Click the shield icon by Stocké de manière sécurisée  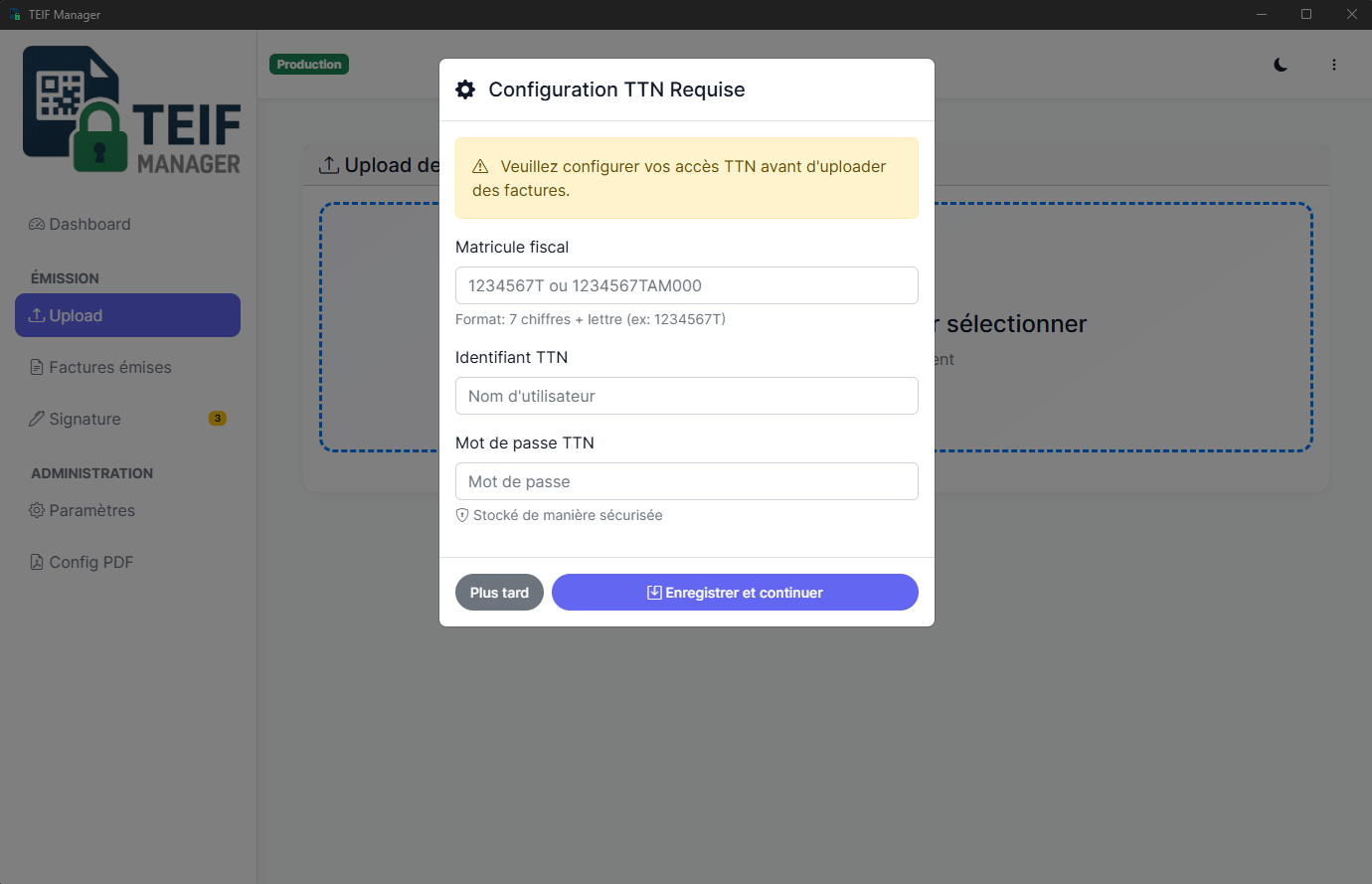pyautogui.click(x=462, y=515)
